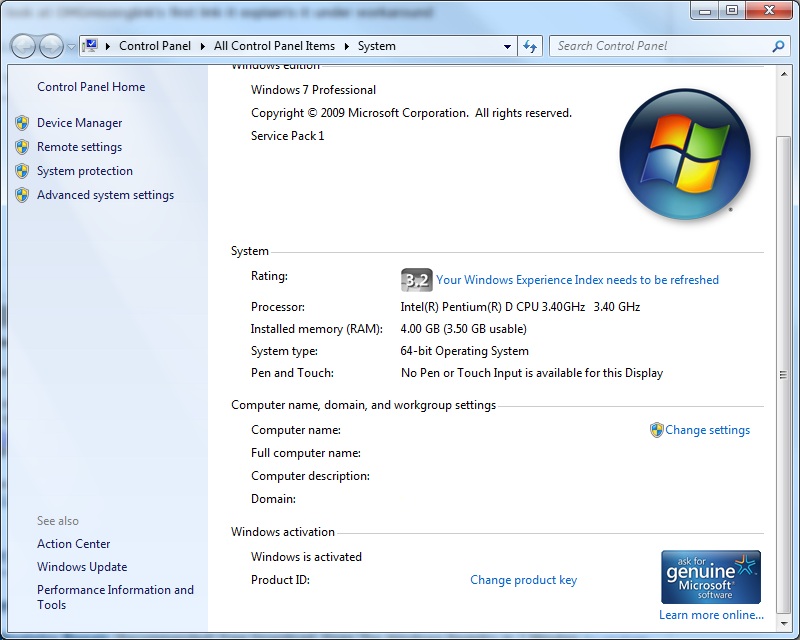Click the Windows 7 Professional edition text

[313, 90]
